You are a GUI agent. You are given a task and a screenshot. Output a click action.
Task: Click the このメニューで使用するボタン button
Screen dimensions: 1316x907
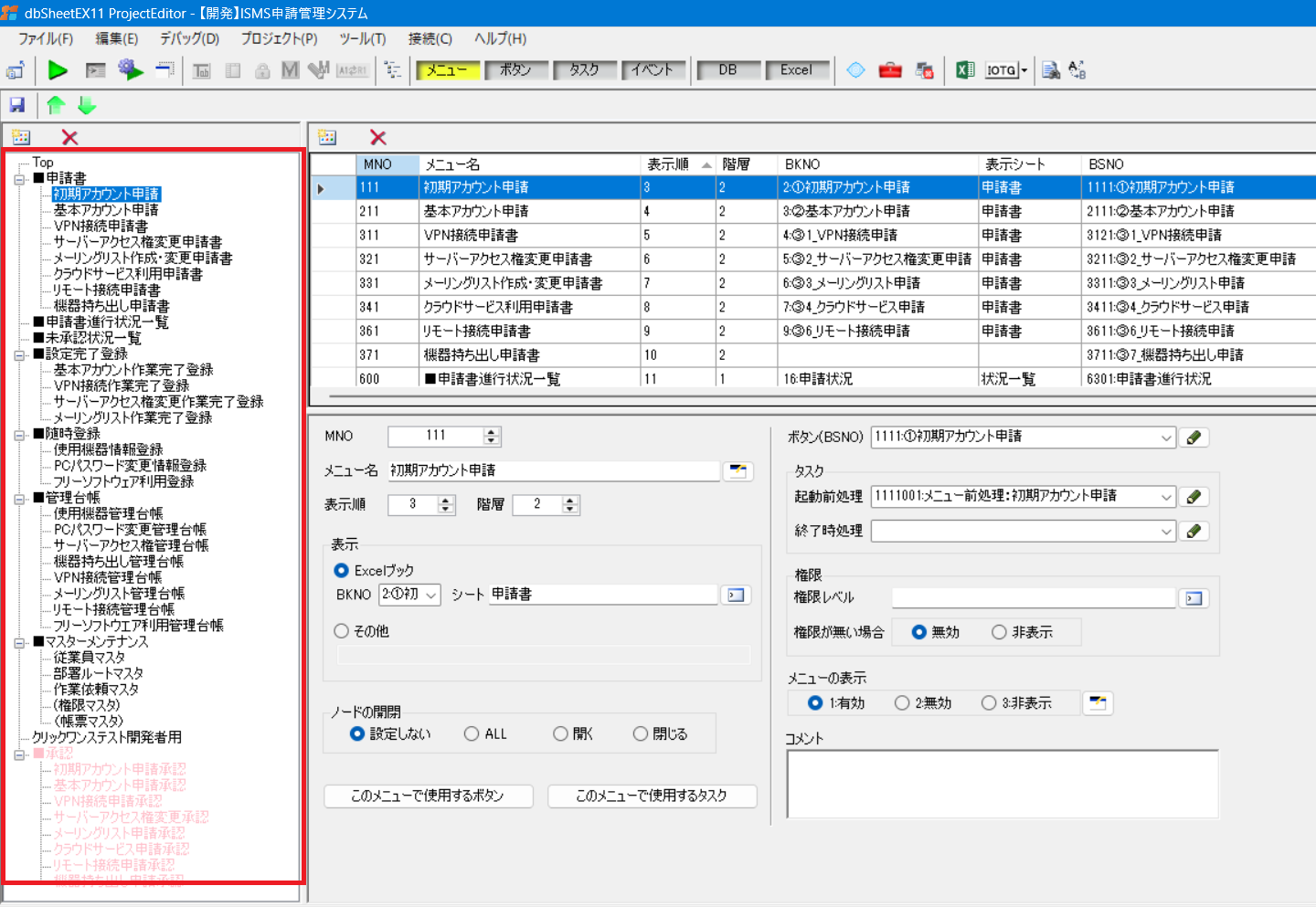[429, 796]
